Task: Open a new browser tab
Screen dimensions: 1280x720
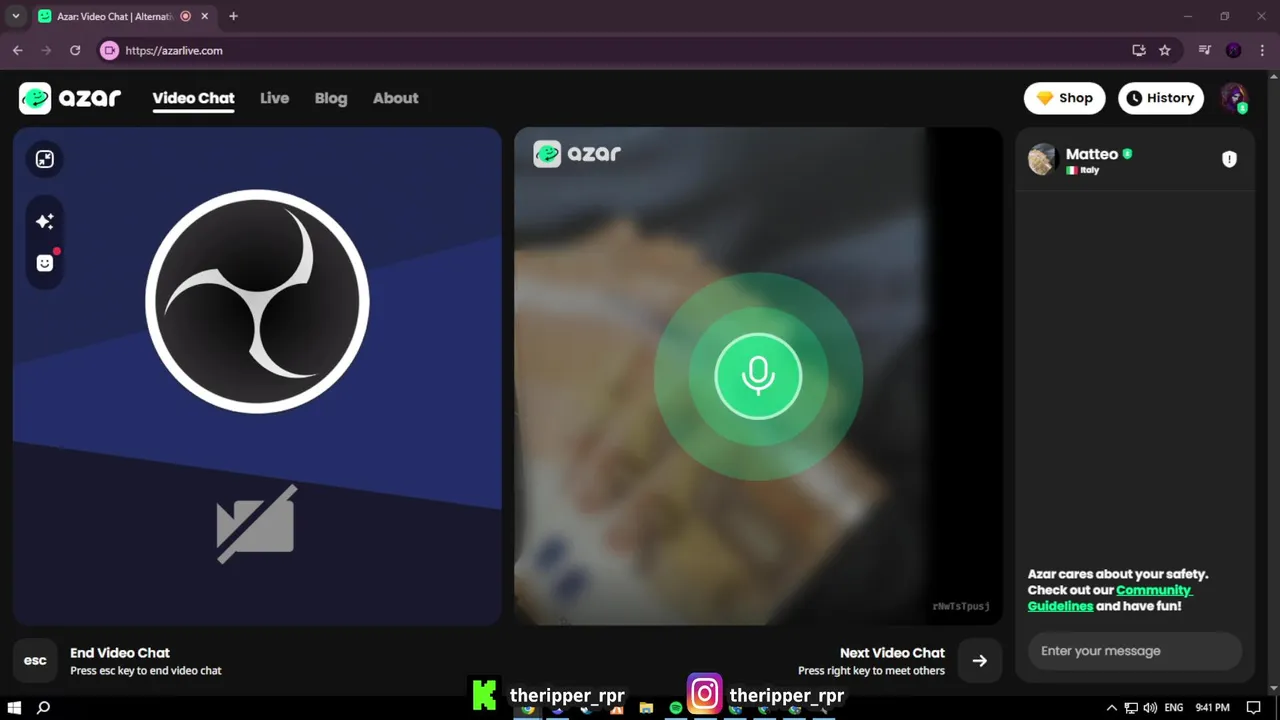Action: click(x=233, y=16)
